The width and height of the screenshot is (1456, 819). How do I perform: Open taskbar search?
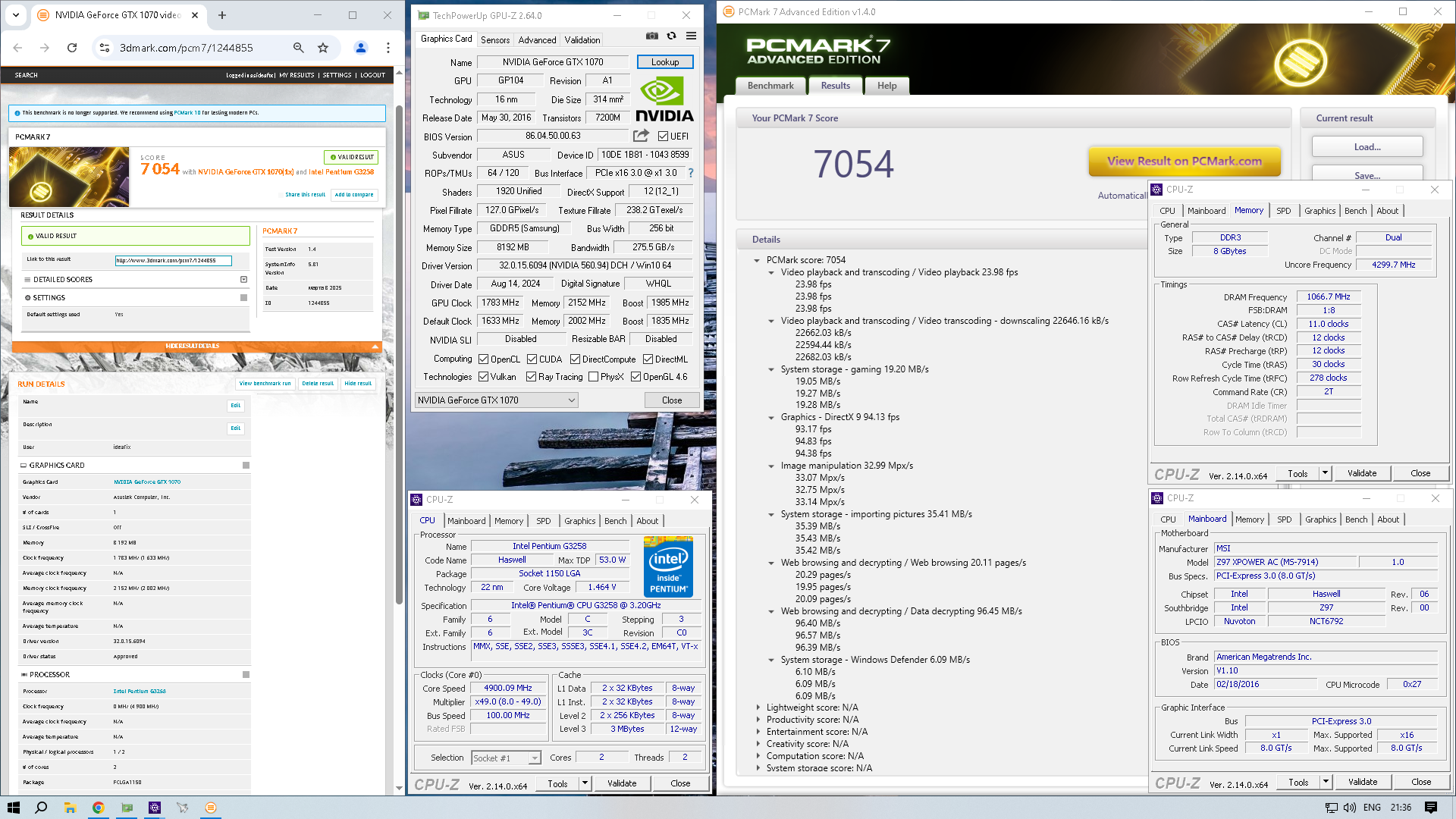(x=41, y=808)
